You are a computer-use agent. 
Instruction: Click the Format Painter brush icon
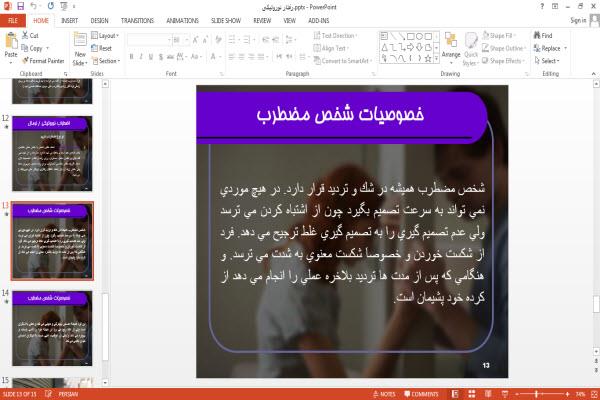pos(25,60)
